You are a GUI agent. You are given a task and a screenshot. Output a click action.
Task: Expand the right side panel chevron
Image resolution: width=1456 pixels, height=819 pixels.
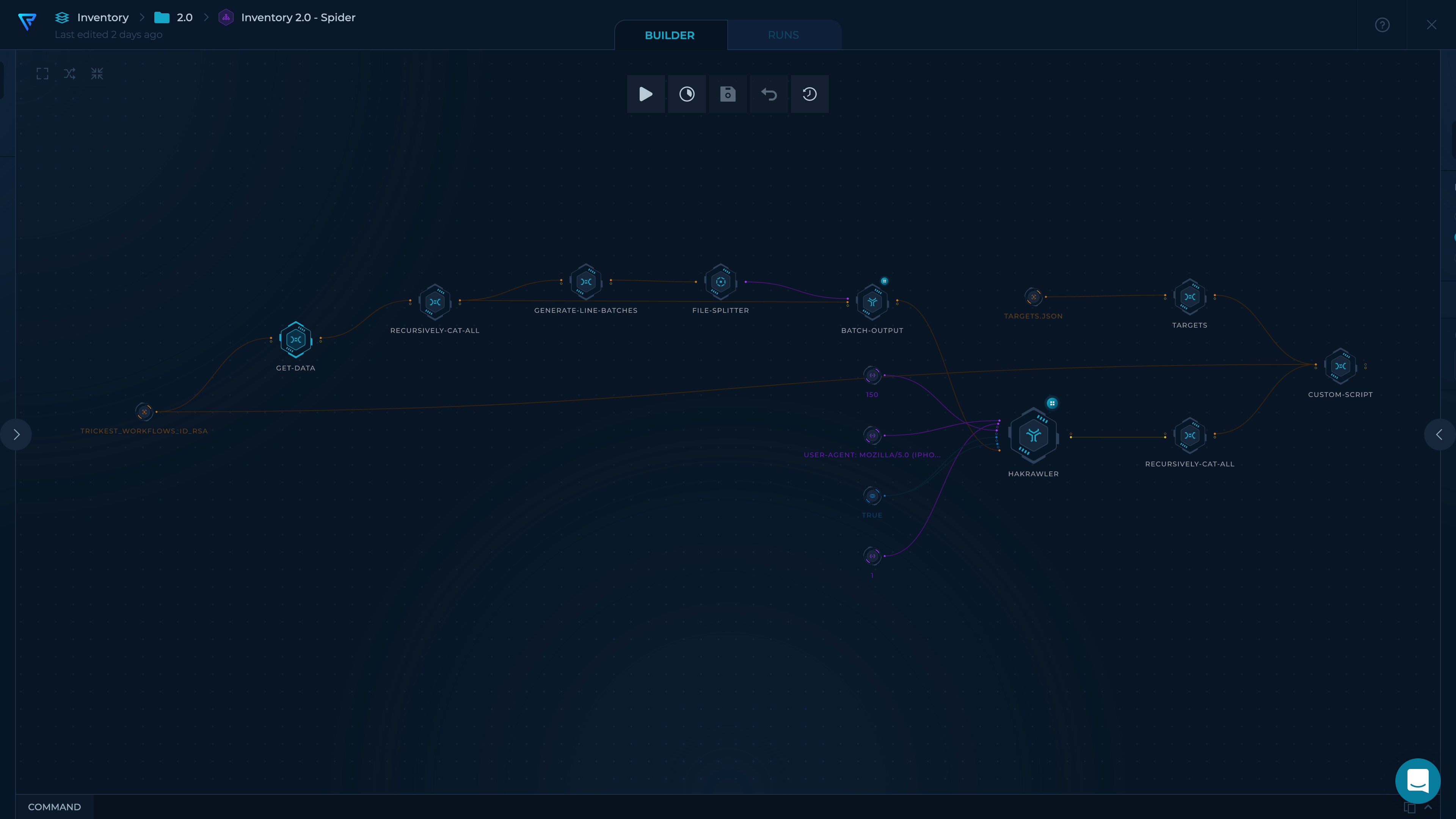pyautogui.click(x=1439, y=434)
